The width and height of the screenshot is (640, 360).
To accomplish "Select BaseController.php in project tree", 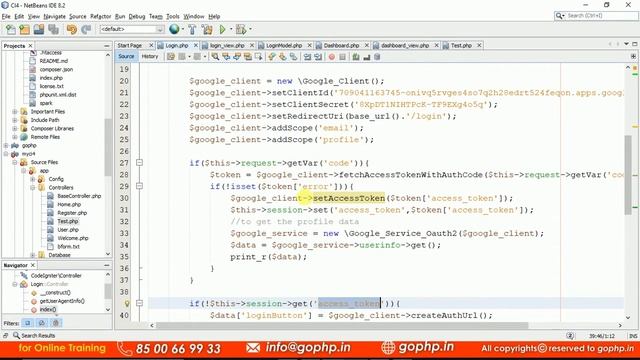I will pyautogui.click(x=79, y=196).
